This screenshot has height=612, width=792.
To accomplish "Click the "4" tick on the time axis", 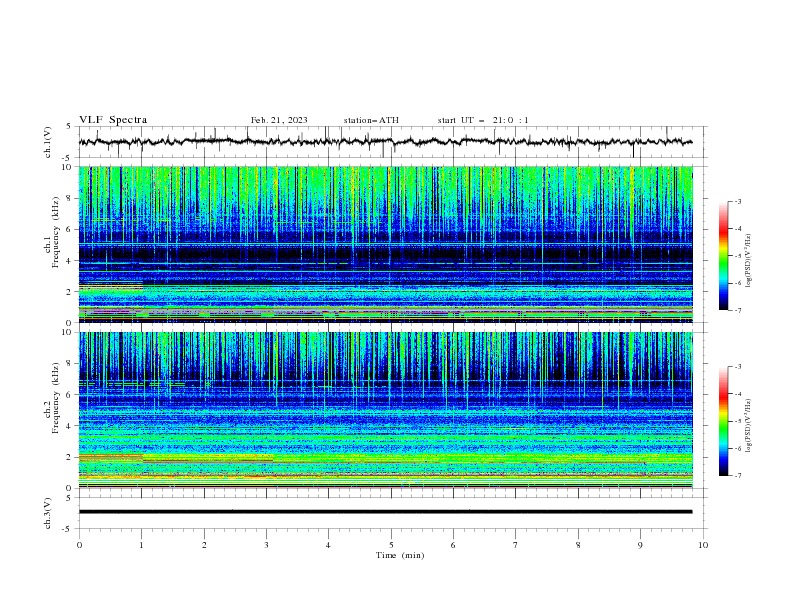I will pos(328,545).
